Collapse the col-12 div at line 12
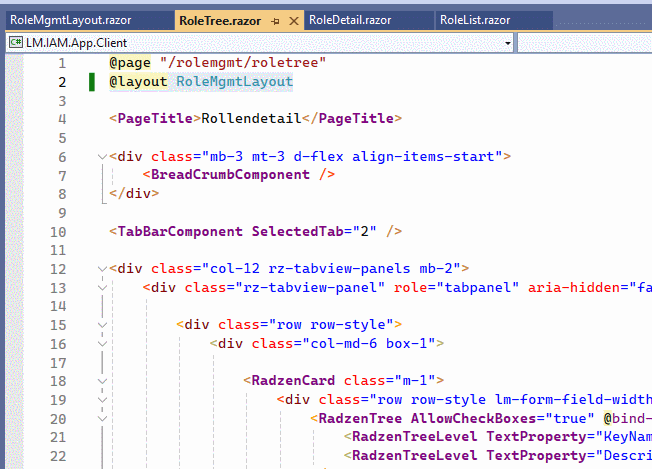The image size is (652, 469). [x=101, y=269]
